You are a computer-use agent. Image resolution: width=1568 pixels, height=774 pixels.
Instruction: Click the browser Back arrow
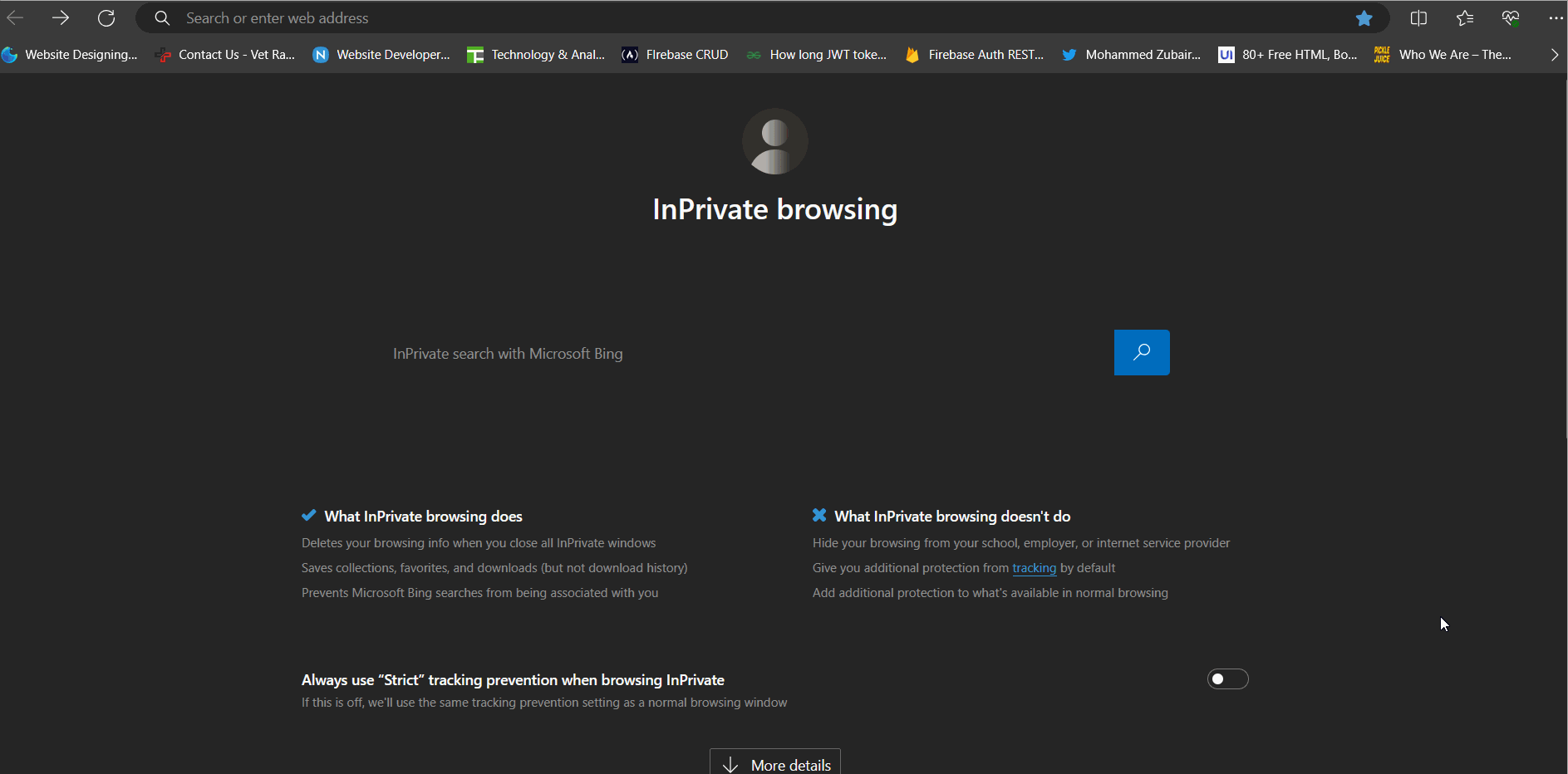pyautogui.click(x=15, y=17)
